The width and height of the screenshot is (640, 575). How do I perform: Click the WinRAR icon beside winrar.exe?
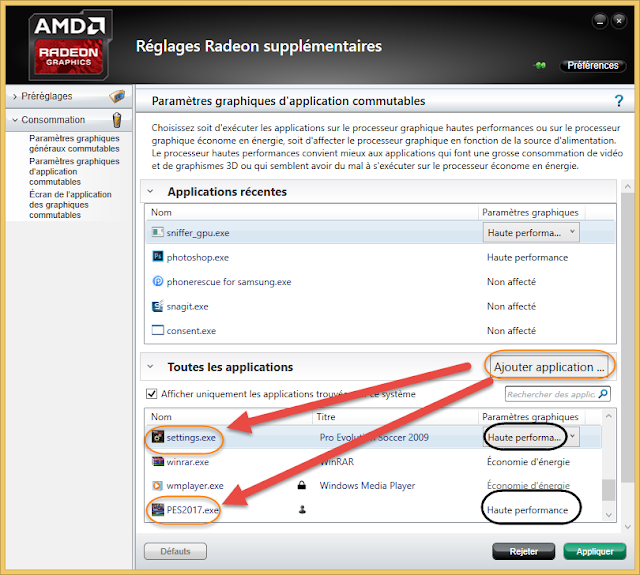(158, 461)
